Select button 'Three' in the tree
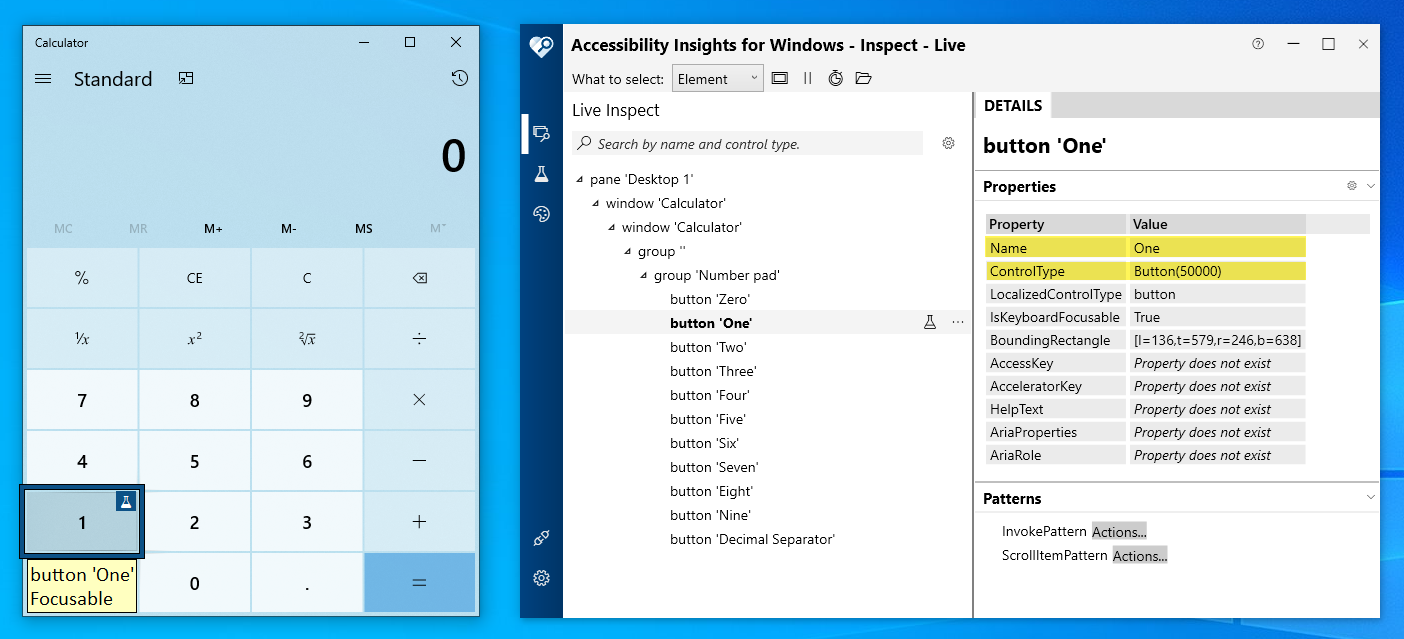 click(713, 371)
